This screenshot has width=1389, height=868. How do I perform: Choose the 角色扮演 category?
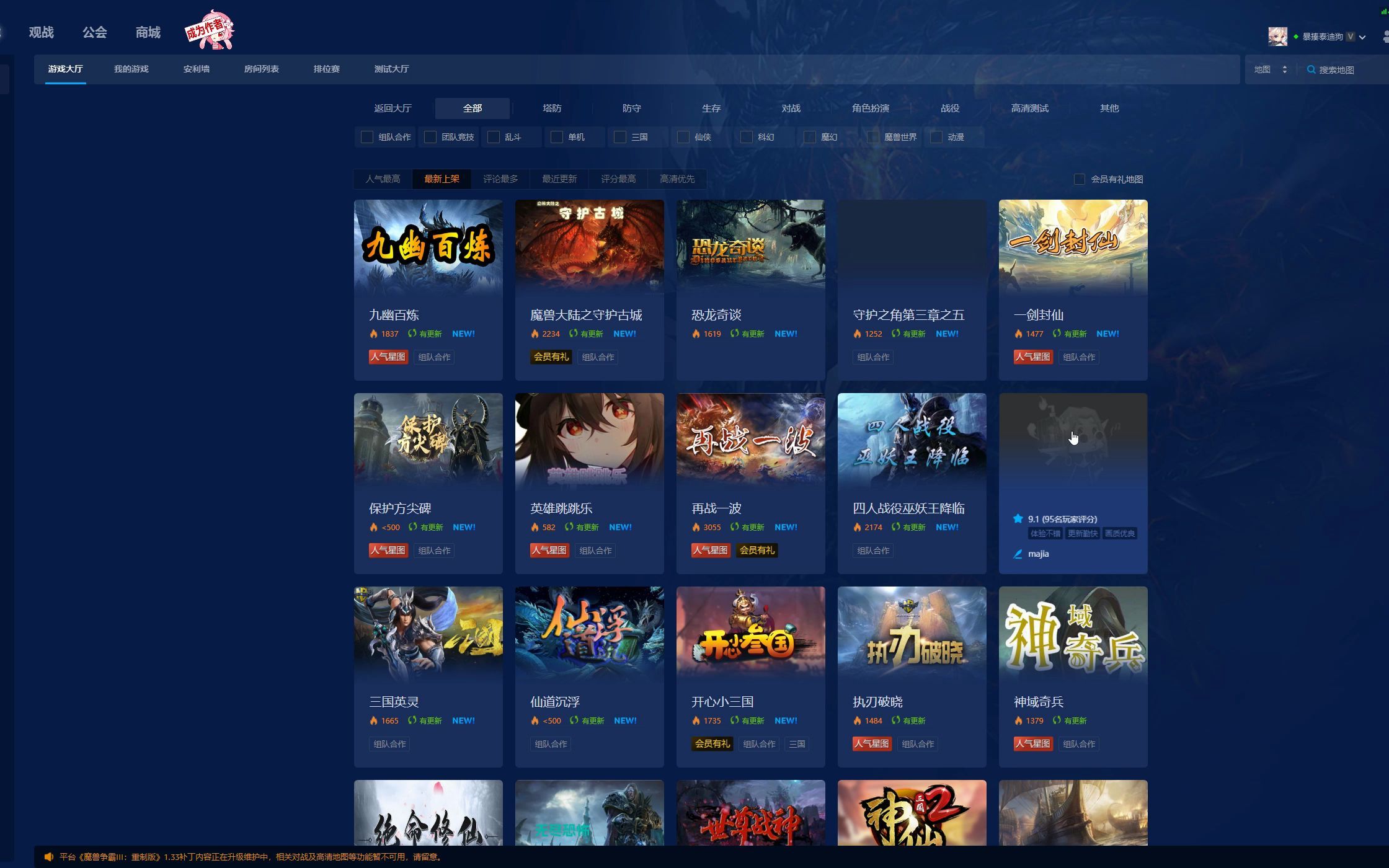(871, 108)
